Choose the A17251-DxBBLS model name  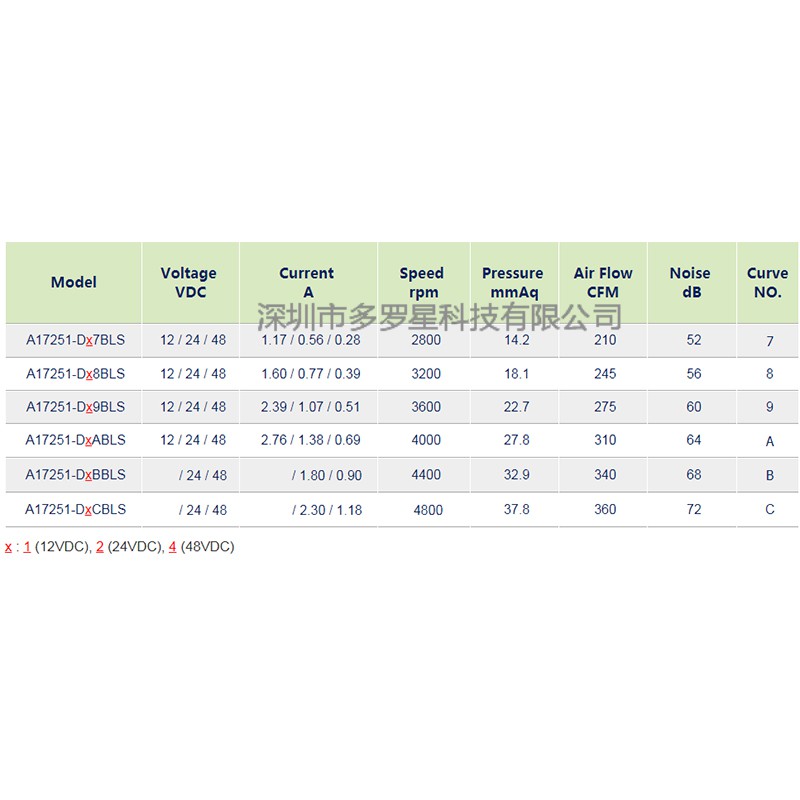[x=75, y=475]
